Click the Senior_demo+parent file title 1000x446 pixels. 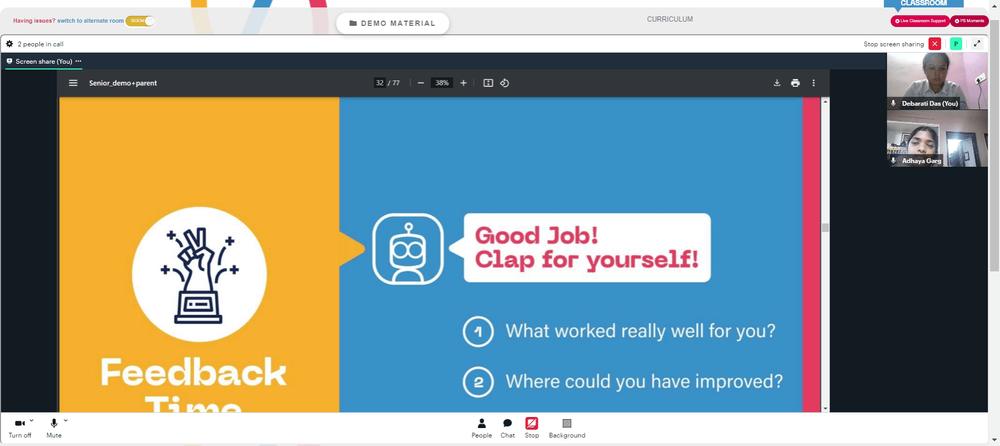pyautogui.click(x=123, y=83)
